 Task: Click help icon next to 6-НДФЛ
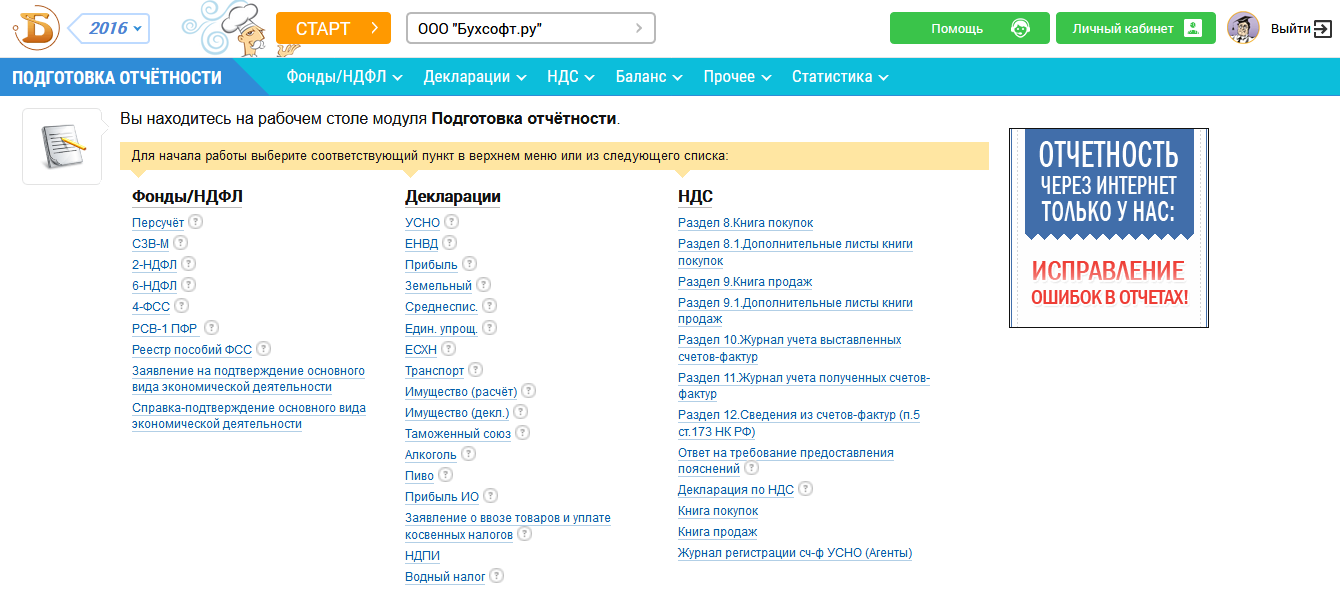[x=188, y=285]
